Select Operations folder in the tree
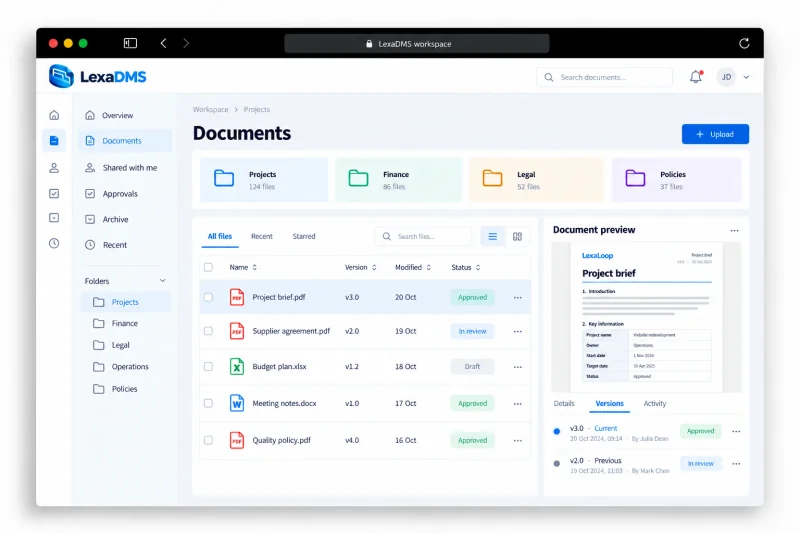The height and width of the screenshot is (533, 800). [126, 367]
